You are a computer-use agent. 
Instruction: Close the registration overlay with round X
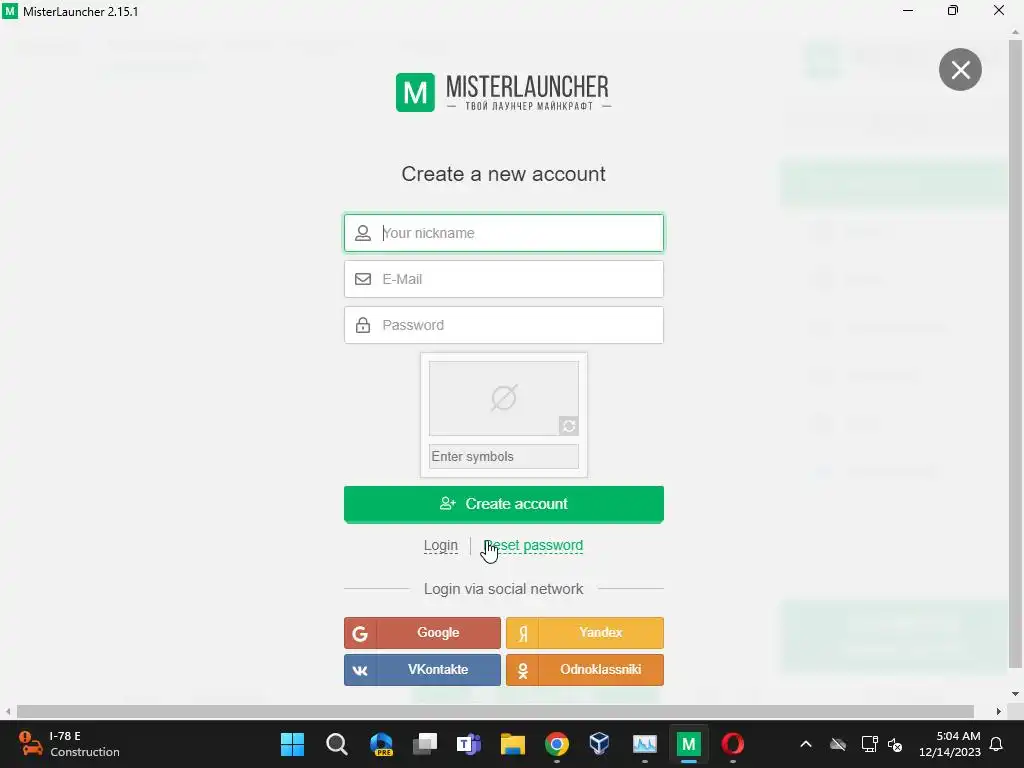(x=960, y=69)
